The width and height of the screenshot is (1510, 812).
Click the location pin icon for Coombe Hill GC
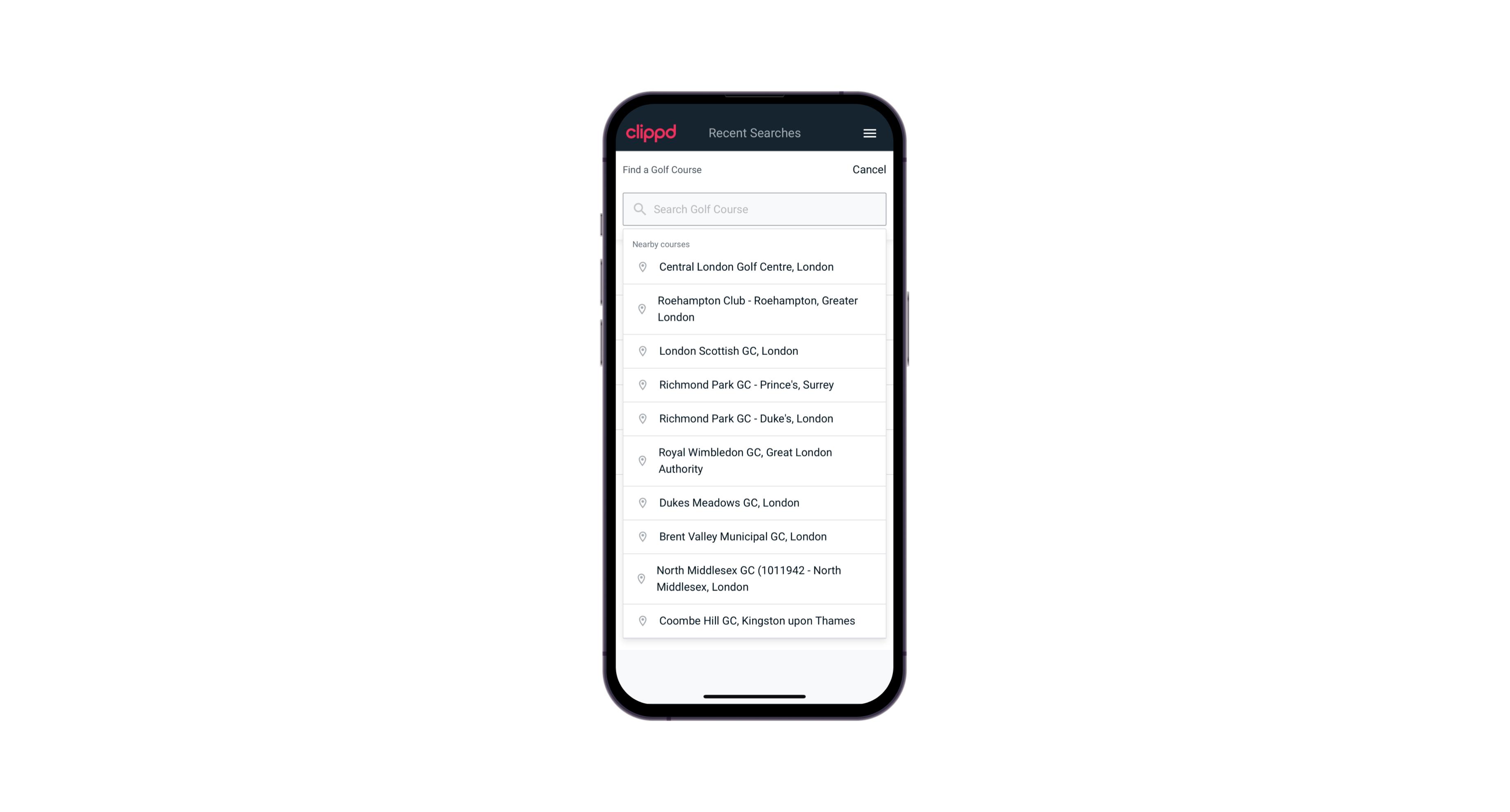(641, 621)
